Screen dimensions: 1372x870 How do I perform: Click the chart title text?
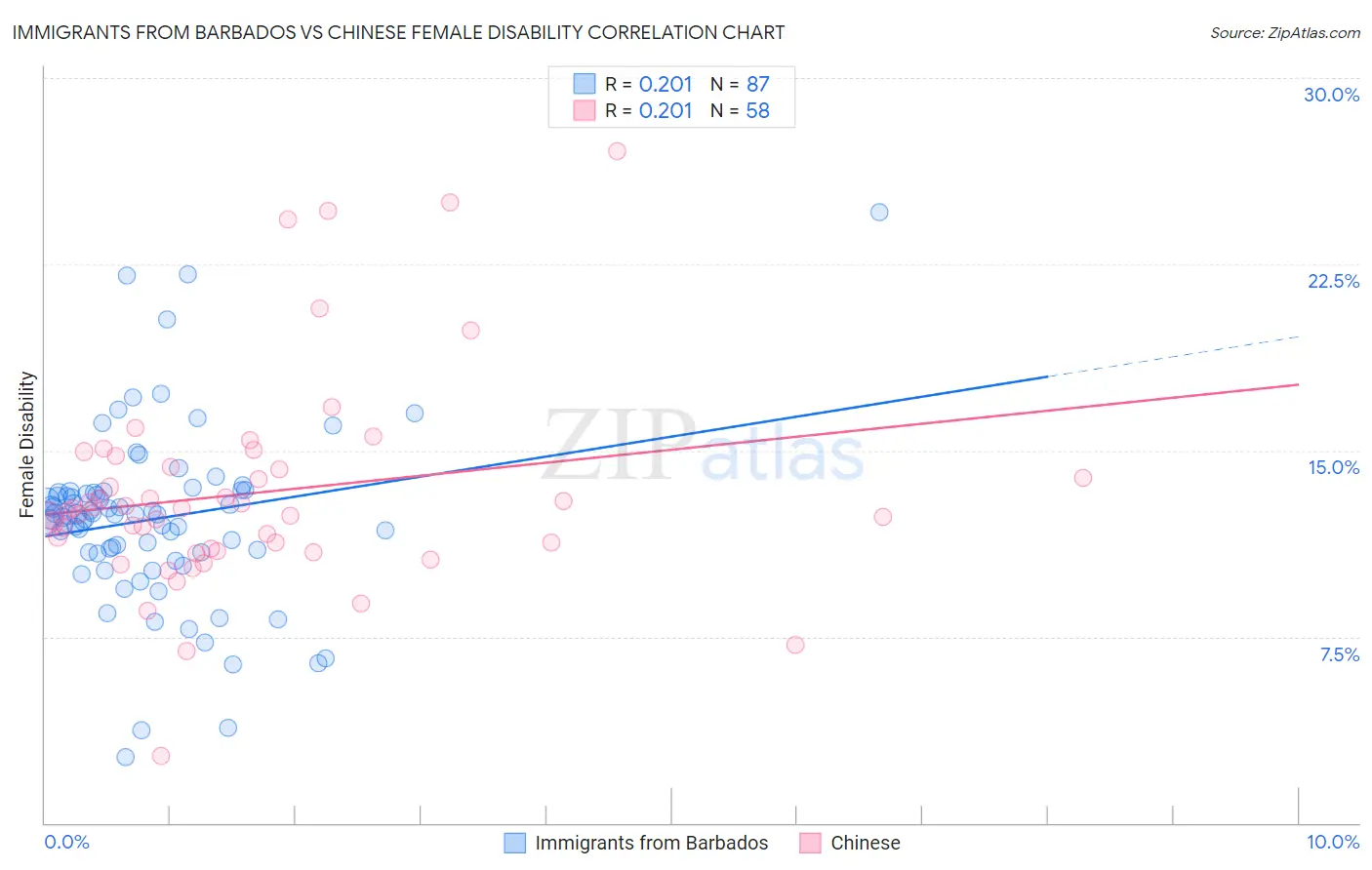click(398, 32)
